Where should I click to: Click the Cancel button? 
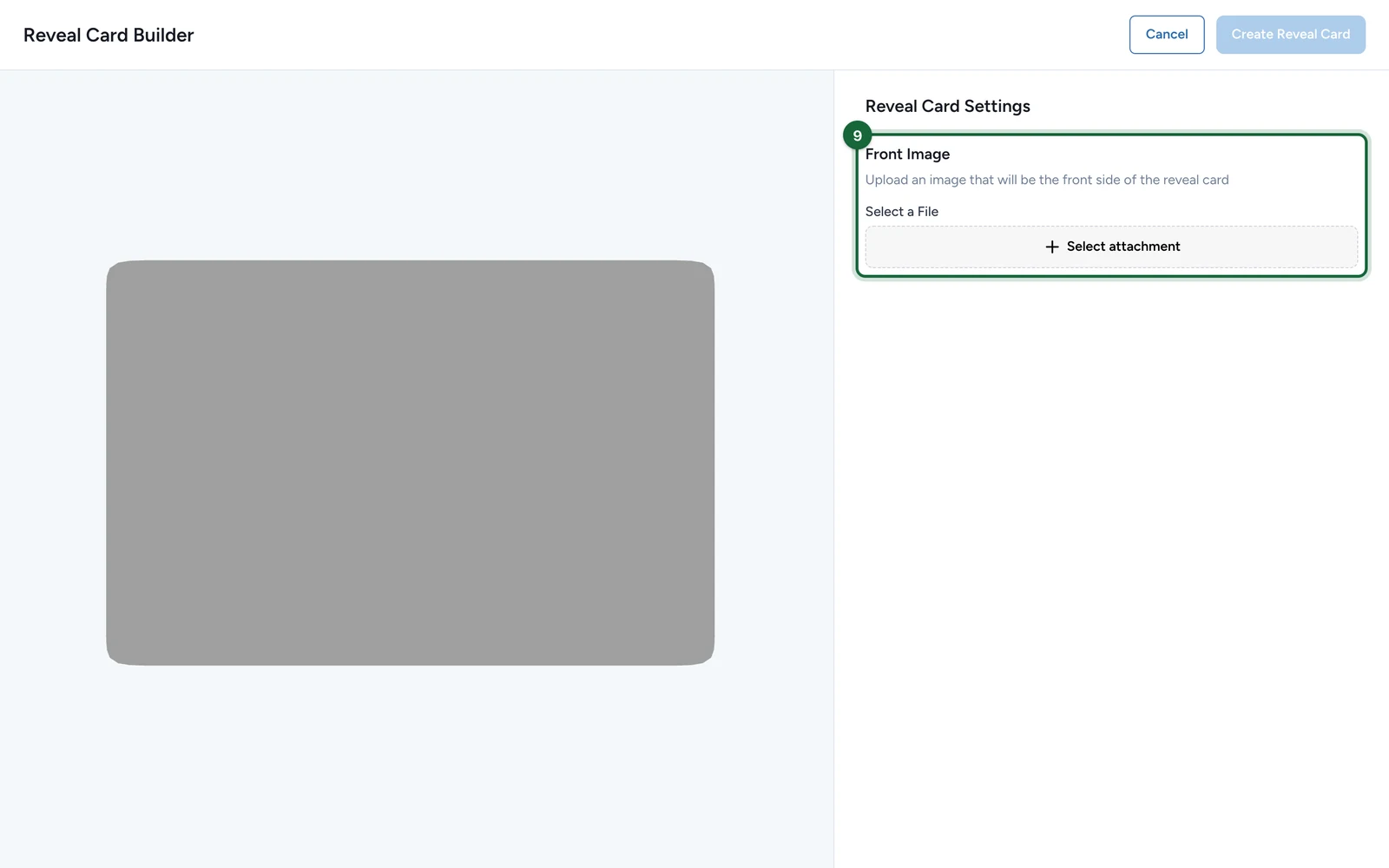tap(1166, 35)
